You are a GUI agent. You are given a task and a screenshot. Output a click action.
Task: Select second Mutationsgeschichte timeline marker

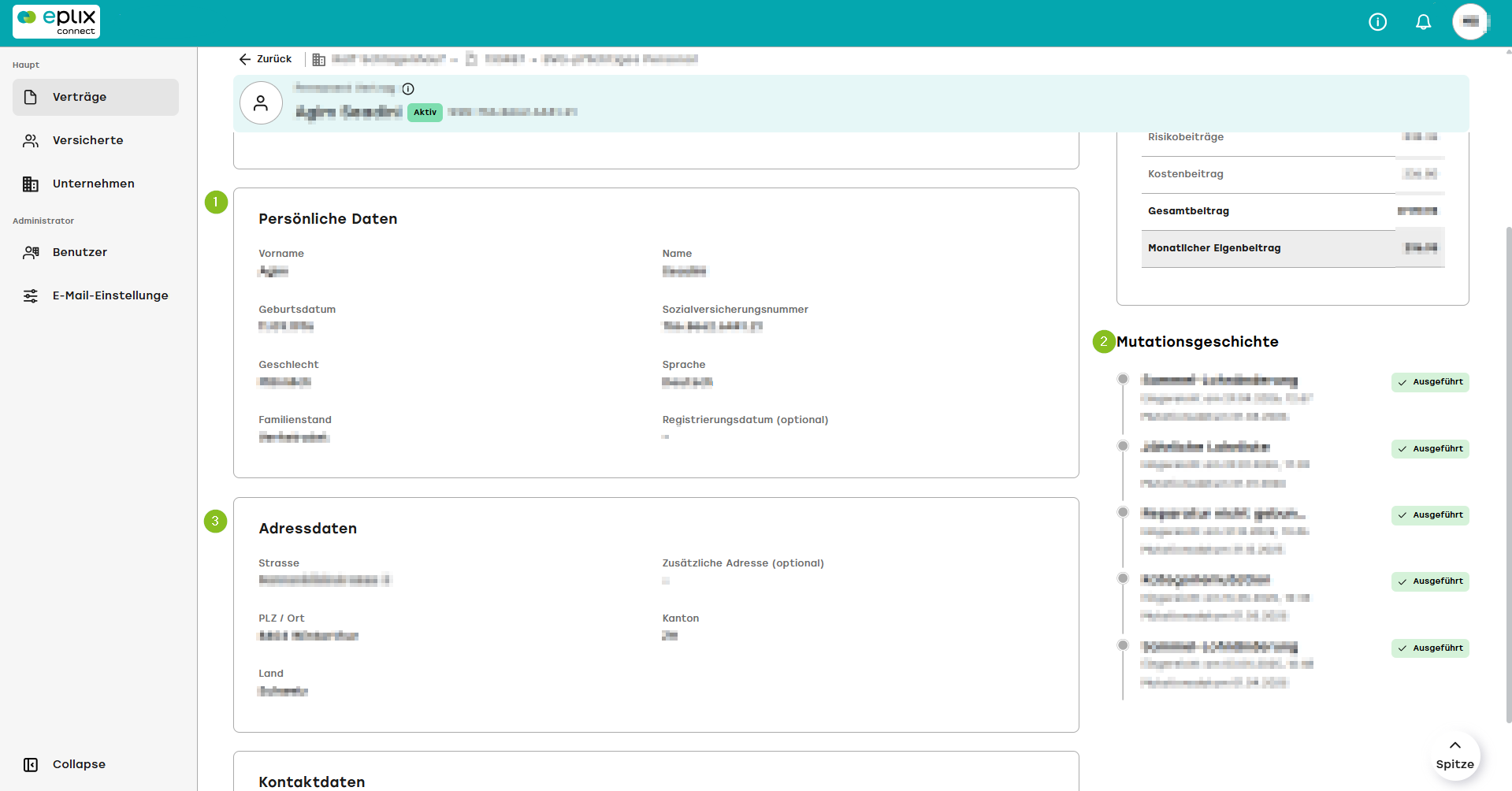pyautogui.click(x=1123, y=446)
